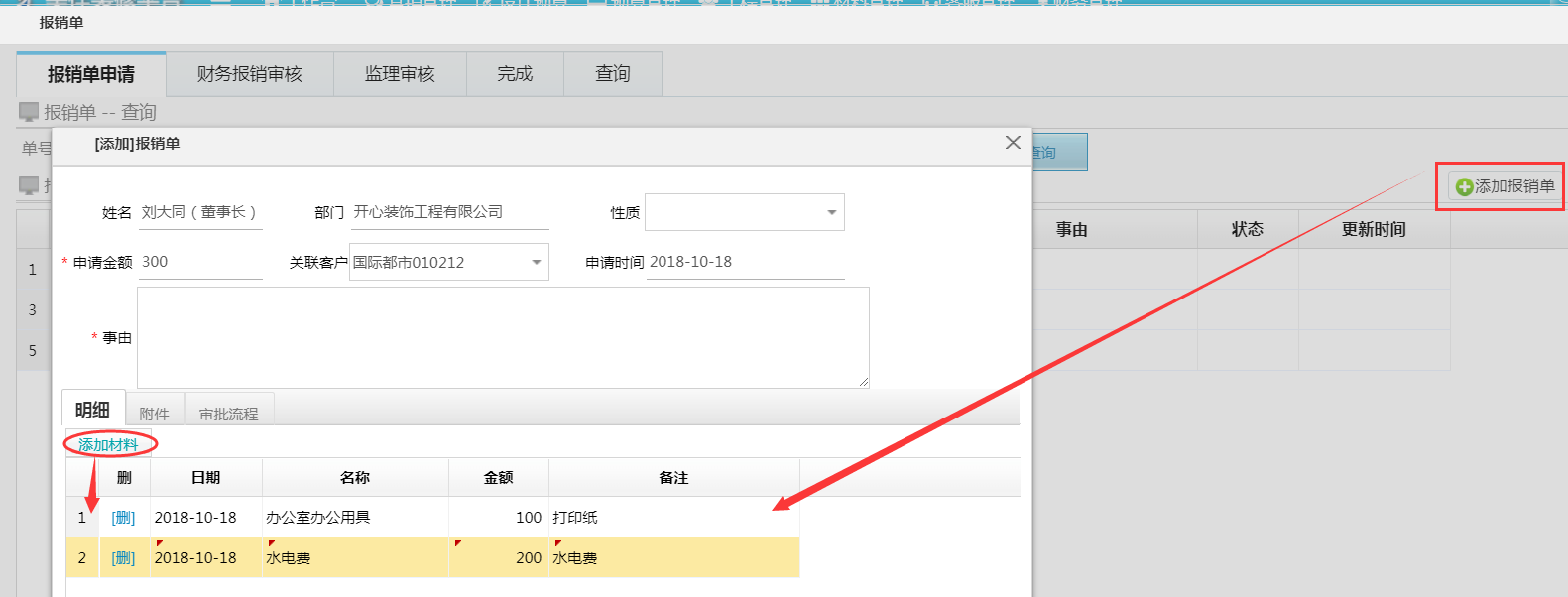Close the 添加报销单 dialog
1568x597 pixels.
[1013, 143]
